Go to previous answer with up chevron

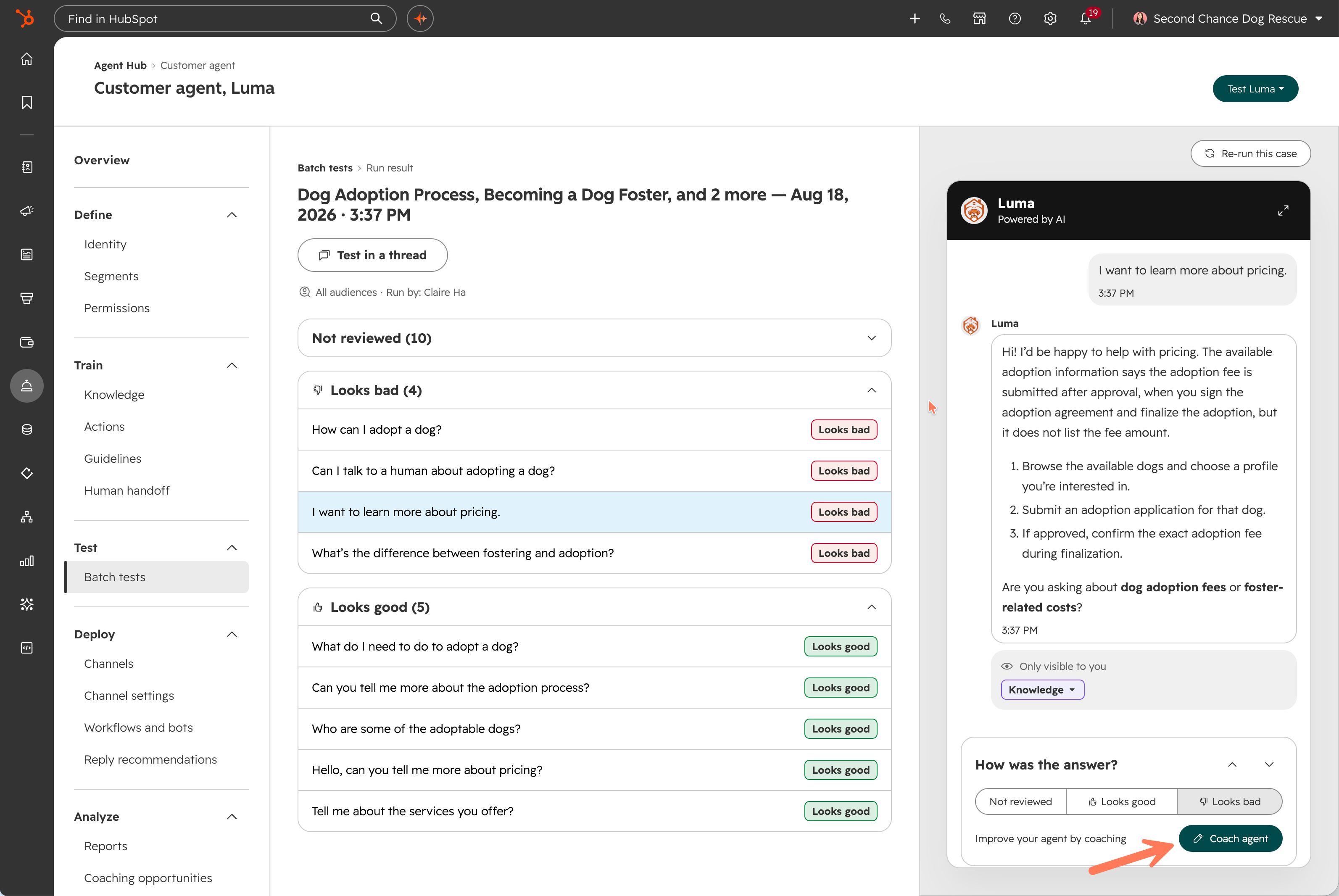point(1232,764)
